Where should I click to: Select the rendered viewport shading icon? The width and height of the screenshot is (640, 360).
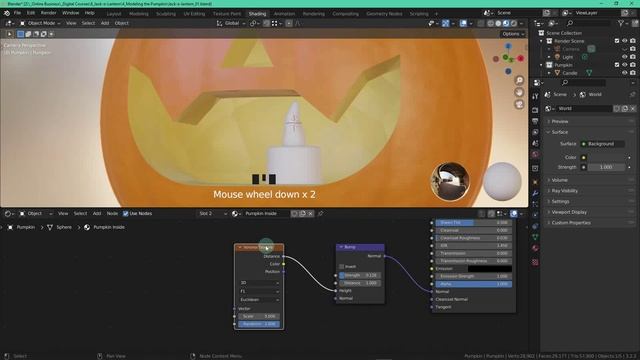[x=514, y=23]
